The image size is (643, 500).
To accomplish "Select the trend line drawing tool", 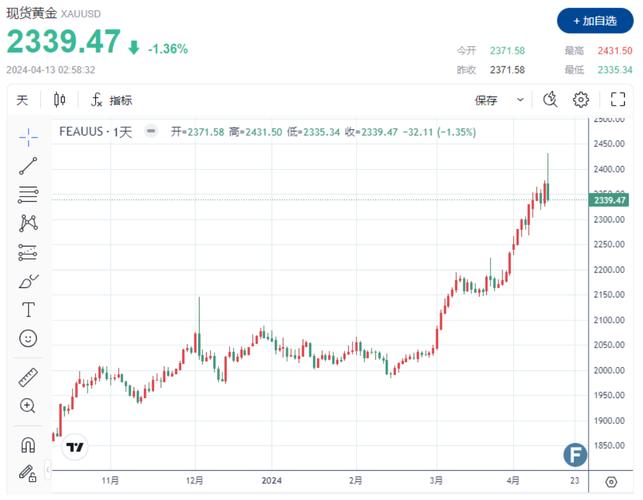I will point(28,166).
